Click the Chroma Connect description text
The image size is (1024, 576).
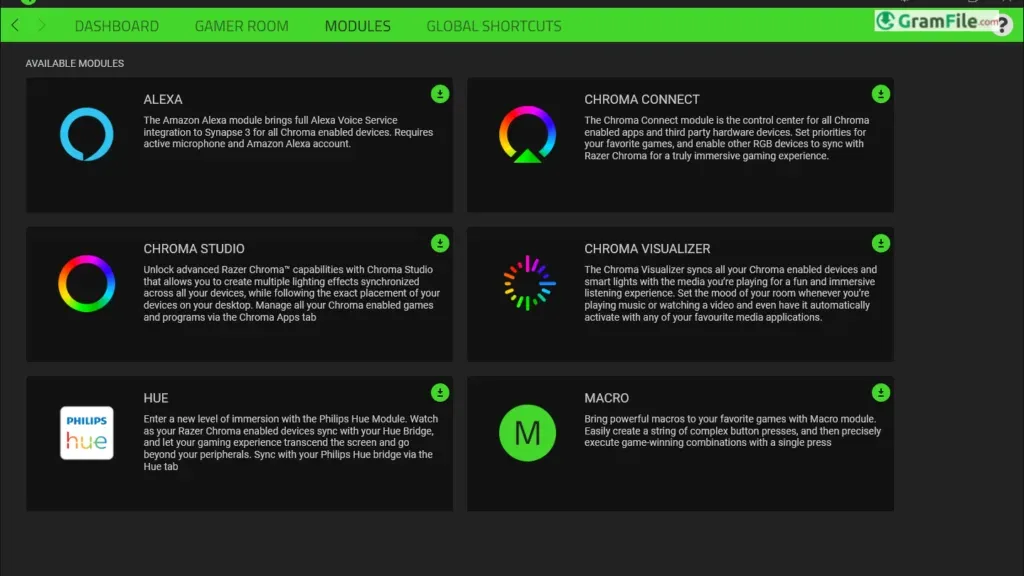click(x=727, y=138)
